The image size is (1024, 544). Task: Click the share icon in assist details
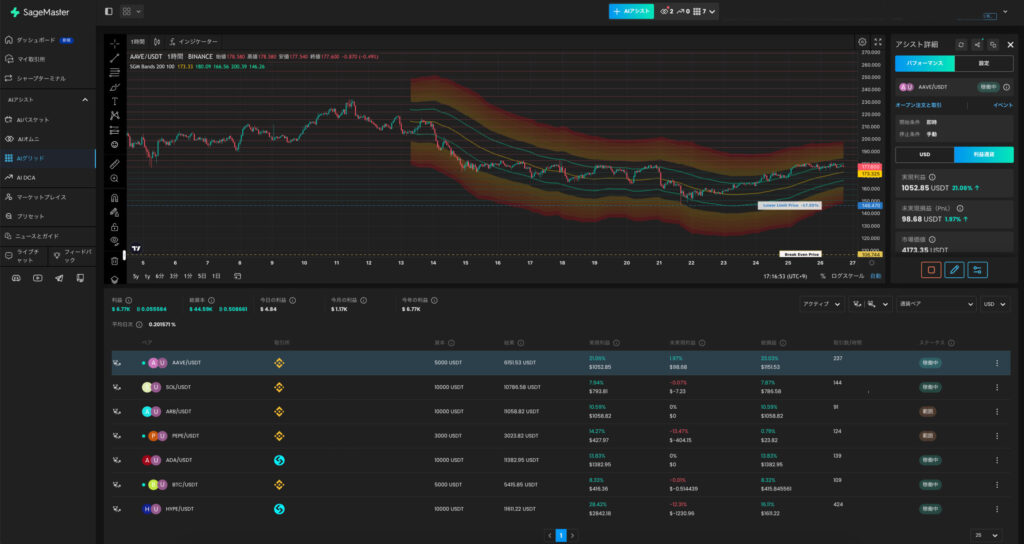(x=977, y=45)
